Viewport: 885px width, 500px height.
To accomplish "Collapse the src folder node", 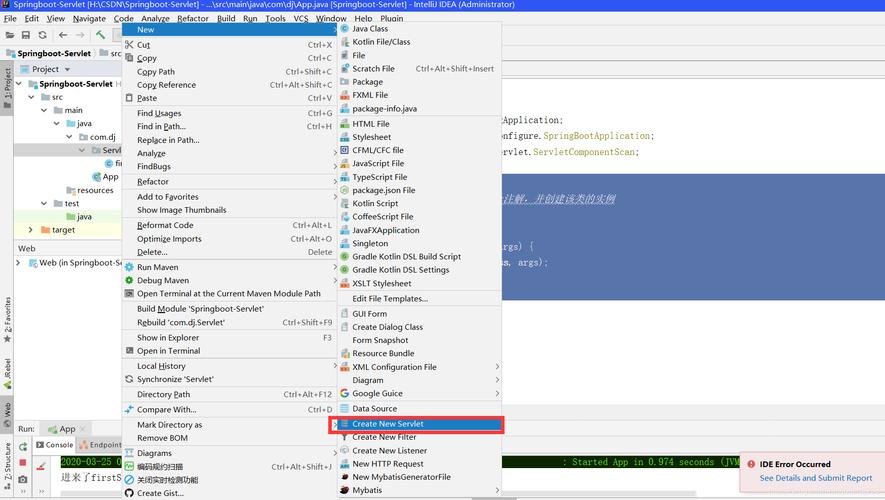I will tap(32, 97).
